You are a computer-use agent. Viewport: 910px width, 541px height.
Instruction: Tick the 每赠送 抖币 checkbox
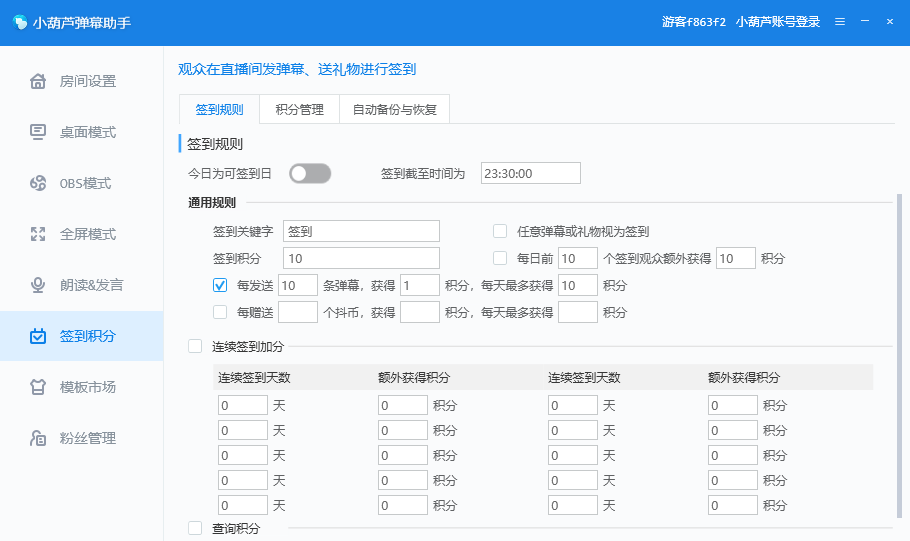pos(220,312)
